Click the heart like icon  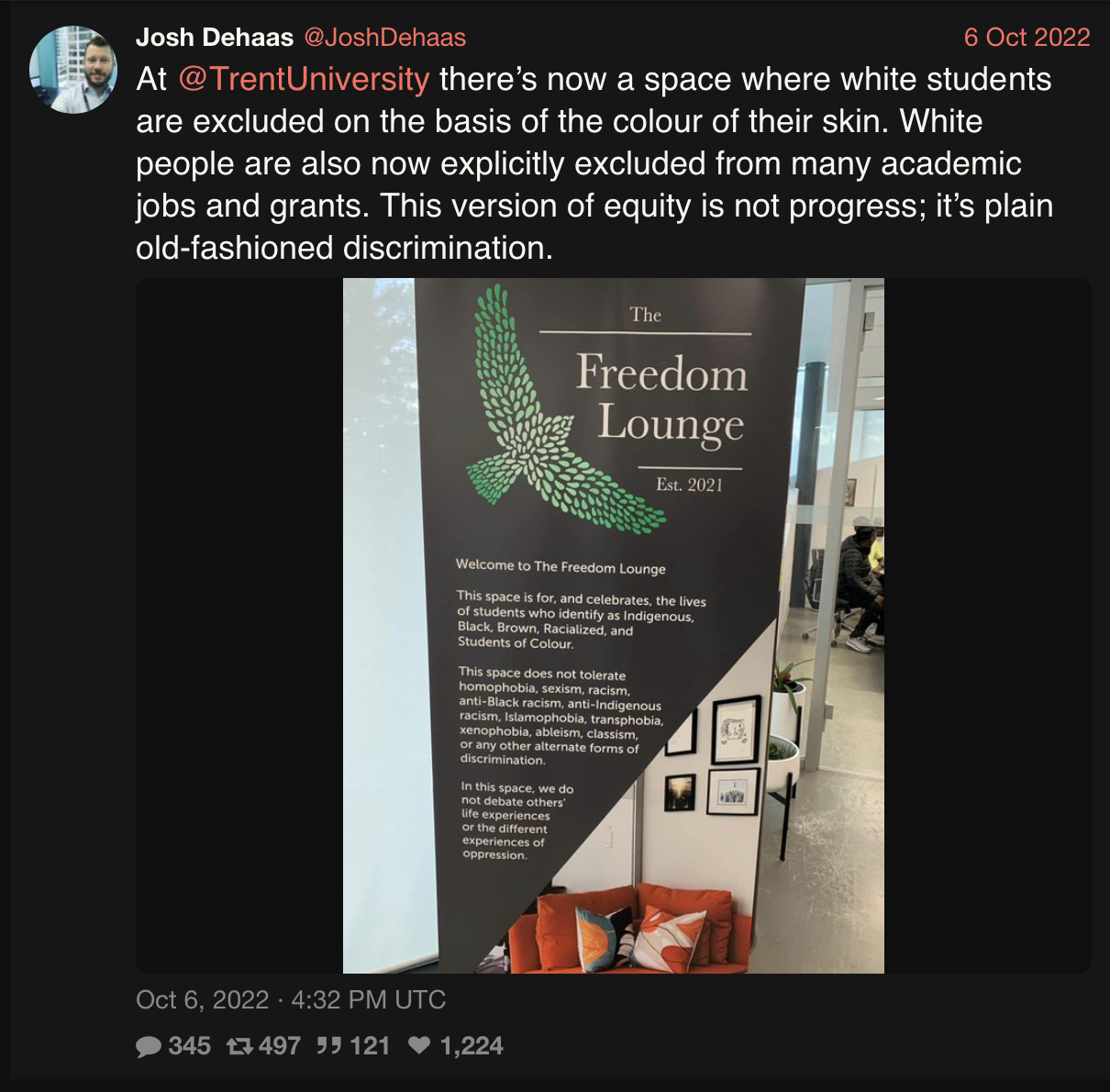coord(419,1045)
